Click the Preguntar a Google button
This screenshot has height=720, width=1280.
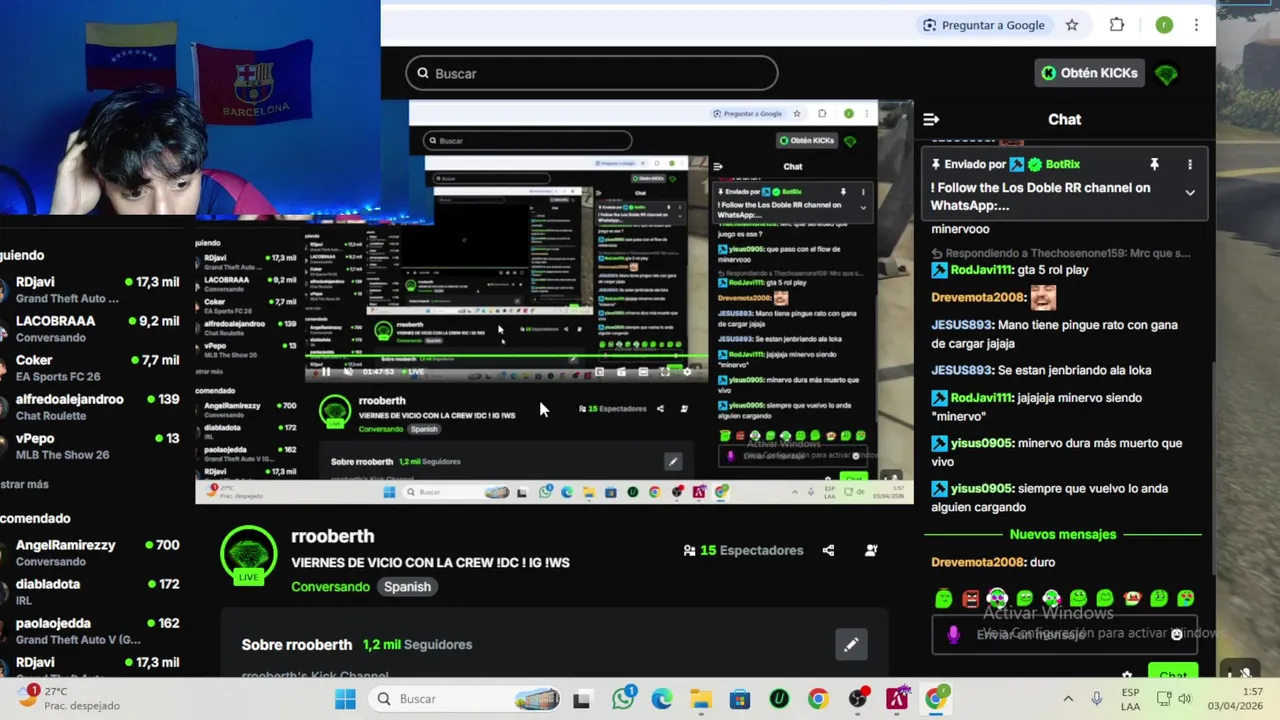[984, 25]
